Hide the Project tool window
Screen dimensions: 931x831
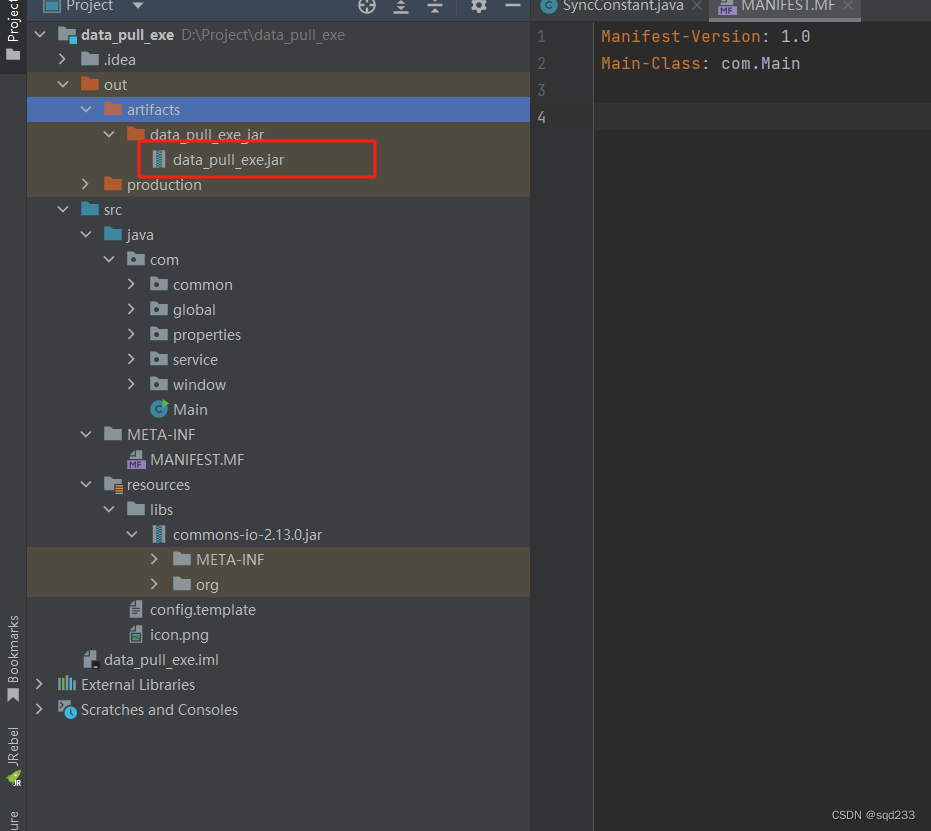pyautogui.click(x=512, y=5)
